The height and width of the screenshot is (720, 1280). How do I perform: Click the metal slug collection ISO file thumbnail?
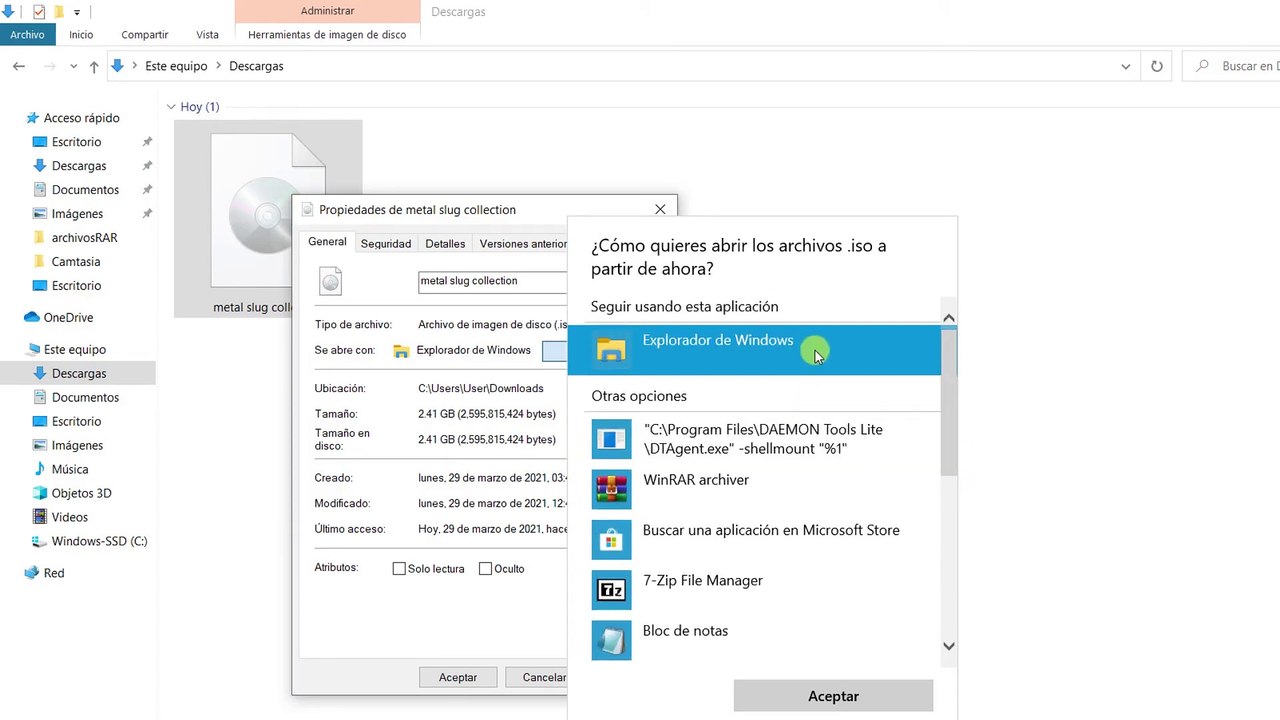click(268, 219)
